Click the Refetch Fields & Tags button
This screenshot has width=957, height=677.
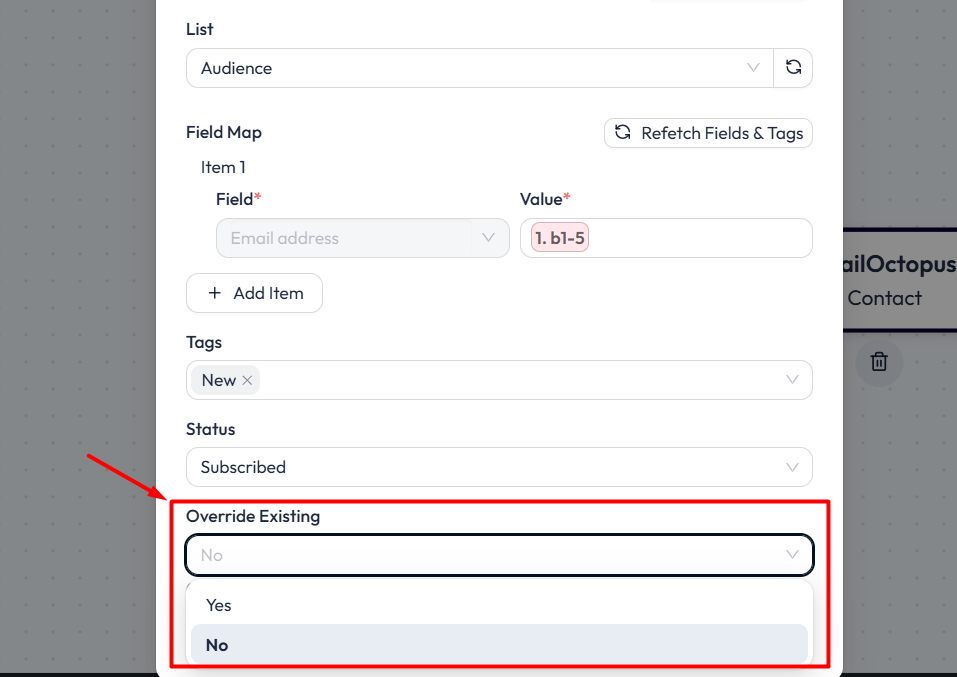point(708,133)
